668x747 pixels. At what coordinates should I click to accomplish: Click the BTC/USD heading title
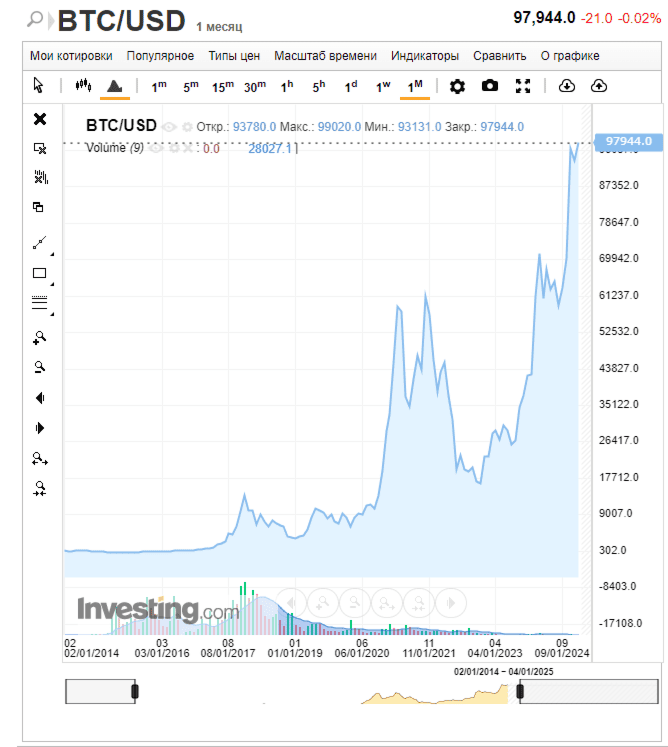coord(121,21)
